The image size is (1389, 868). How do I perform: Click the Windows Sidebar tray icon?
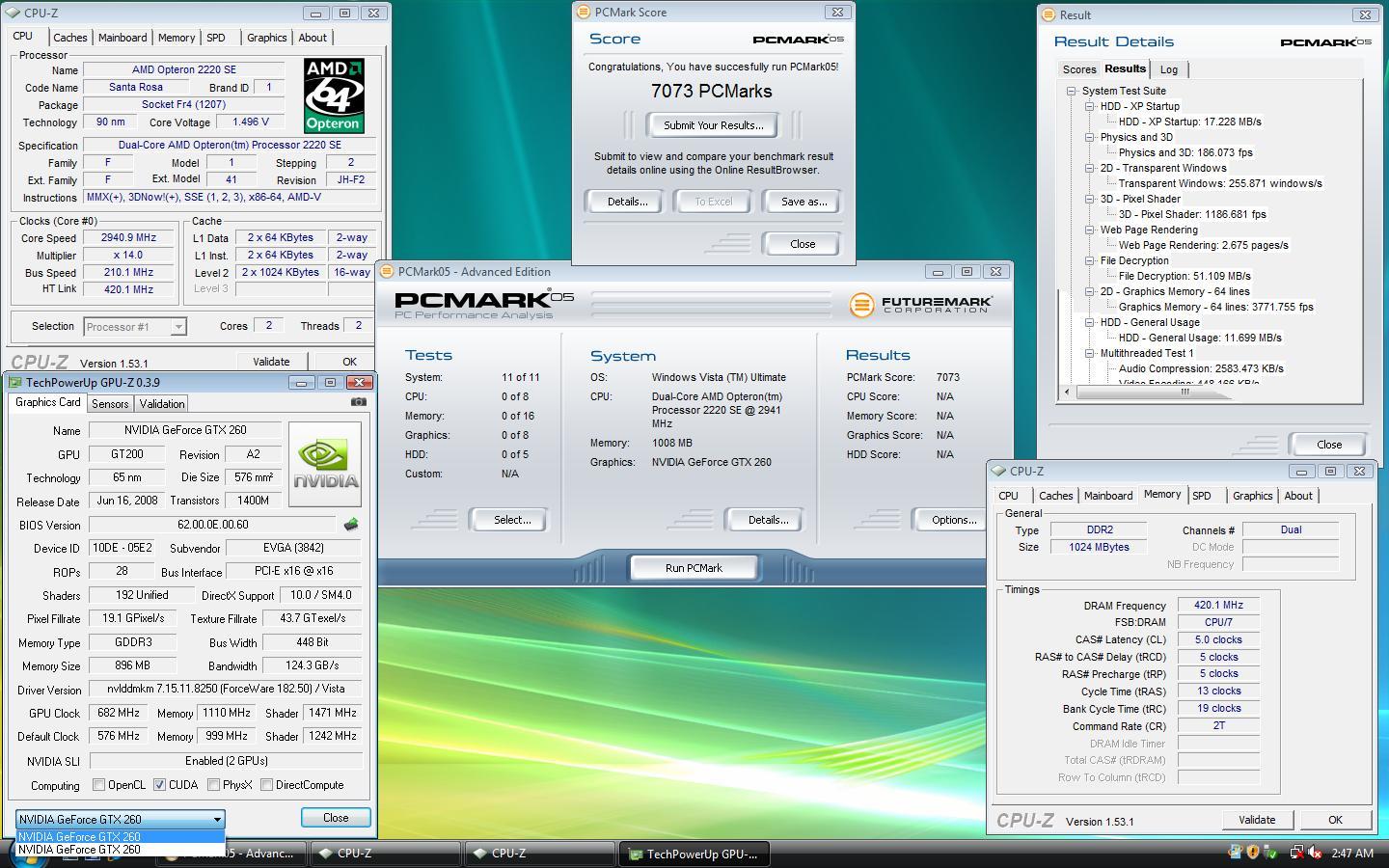coord(1235,853)
